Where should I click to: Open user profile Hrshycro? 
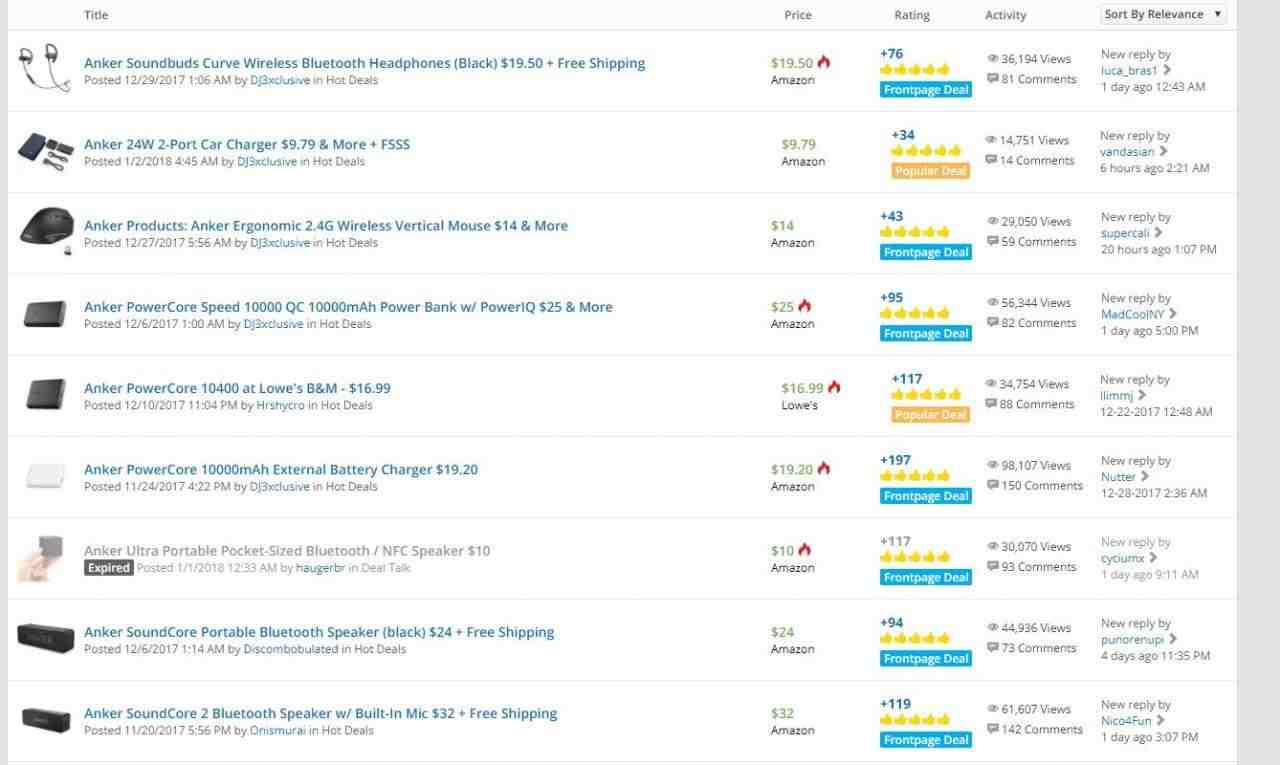tap(281, 405)
